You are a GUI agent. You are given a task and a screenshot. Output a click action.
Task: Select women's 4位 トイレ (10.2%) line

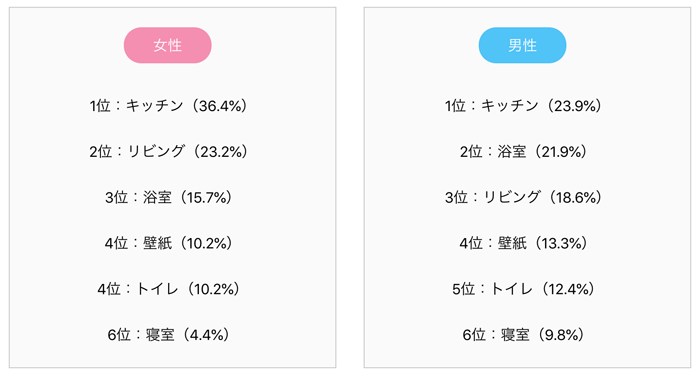point(168,289)
